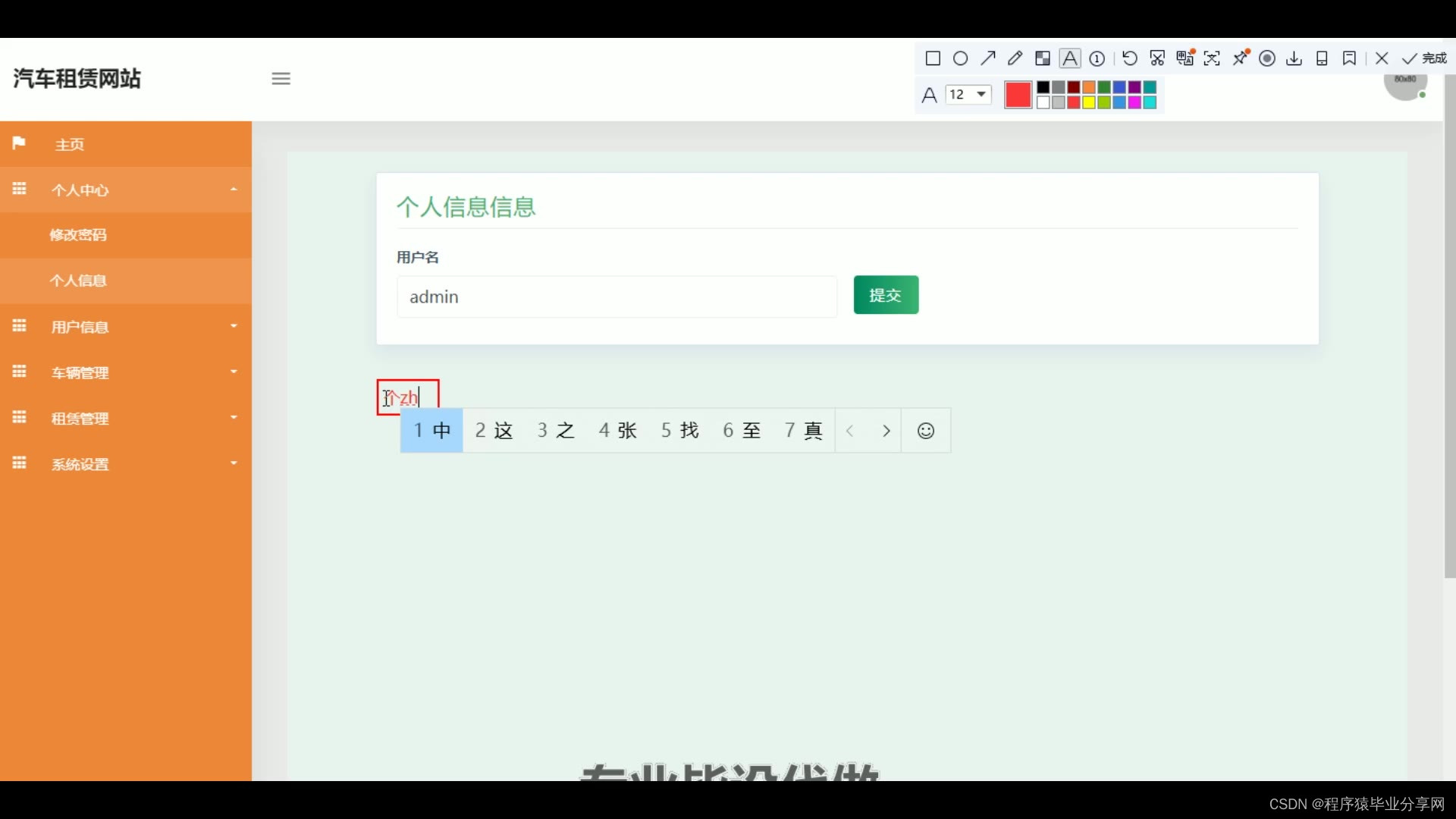Click the green 提交 button
The width and height of the screenshot is (1456, 819).
click(886, 295)
